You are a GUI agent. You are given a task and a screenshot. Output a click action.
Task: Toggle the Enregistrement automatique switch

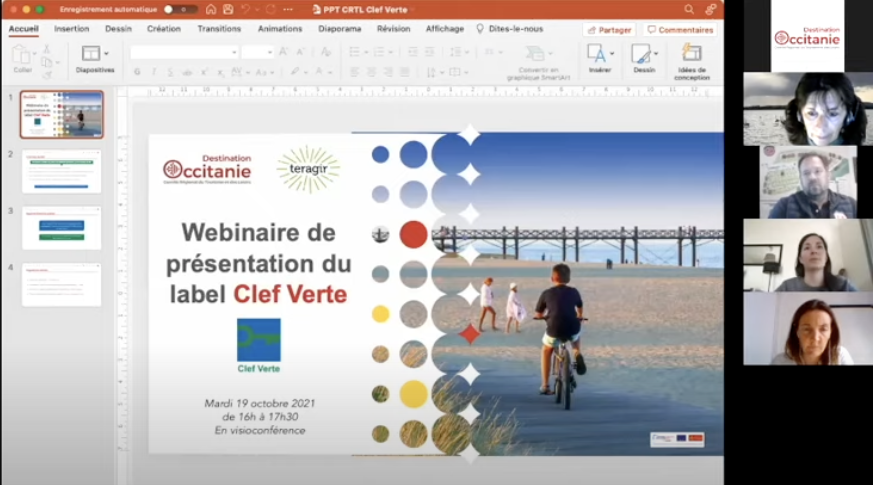click(180, 9)
